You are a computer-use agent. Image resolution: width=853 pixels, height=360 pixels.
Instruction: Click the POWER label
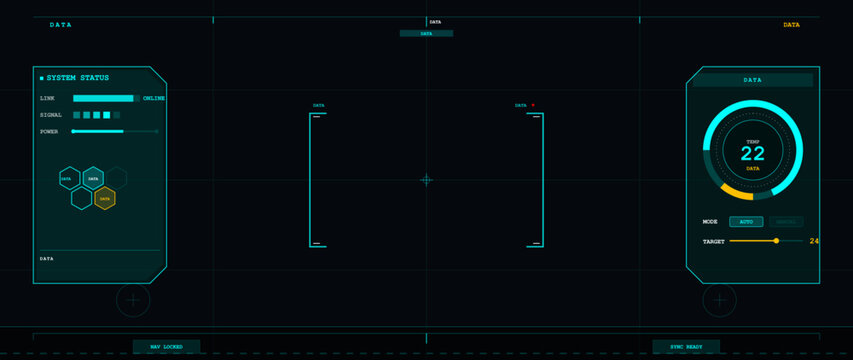(x=49, y=132)
